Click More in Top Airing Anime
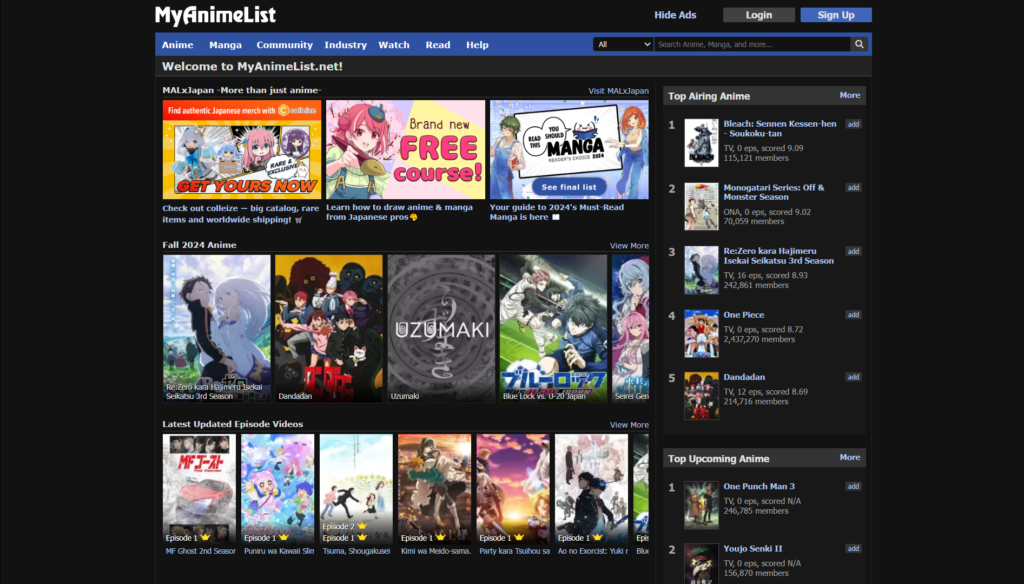 pyautogui.click(x=850, y=95)
